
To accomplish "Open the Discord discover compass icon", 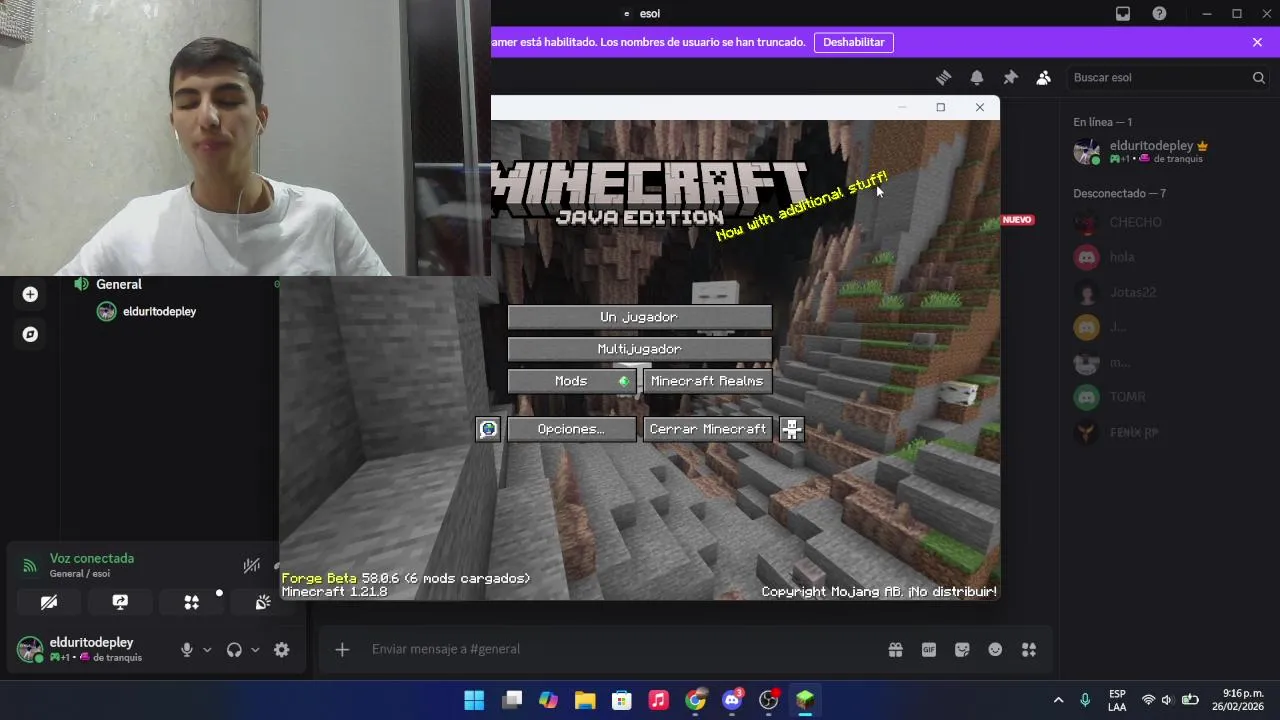I will (x=30, y=334).
